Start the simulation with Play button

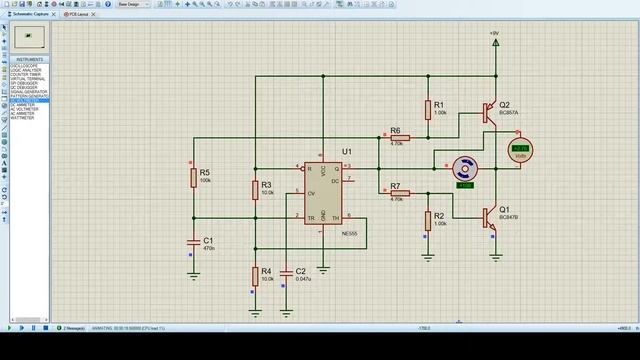click(9, 328)
